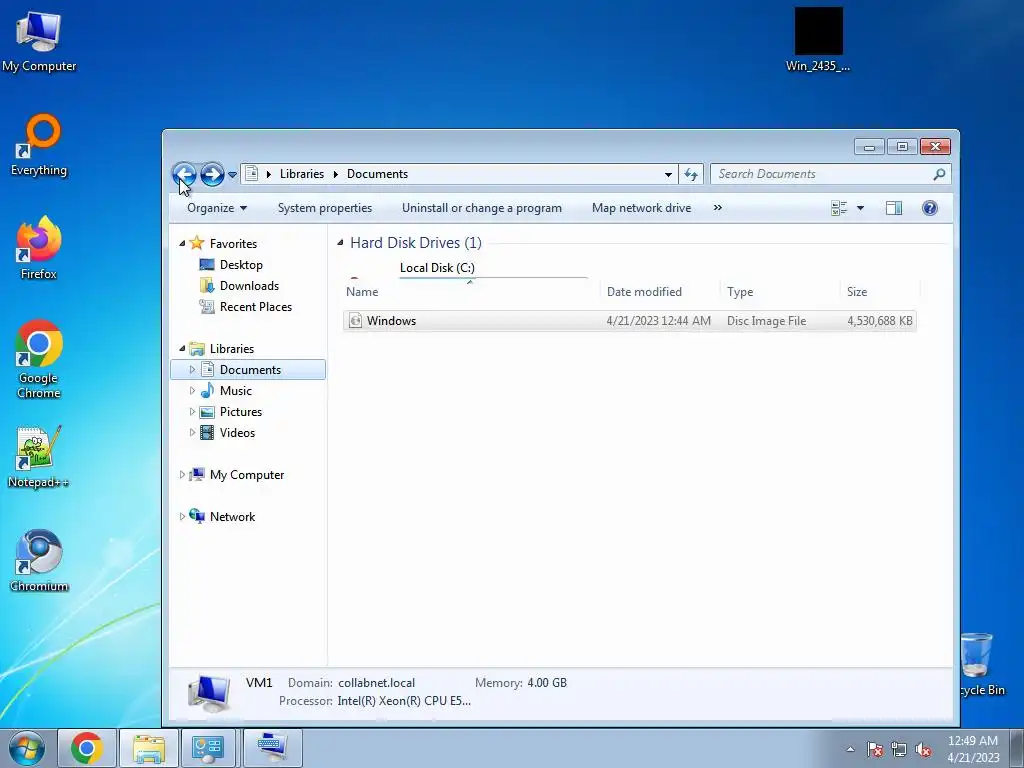Open Recent Places under Favorites
Screen dimensions: 1024x768
255,306
